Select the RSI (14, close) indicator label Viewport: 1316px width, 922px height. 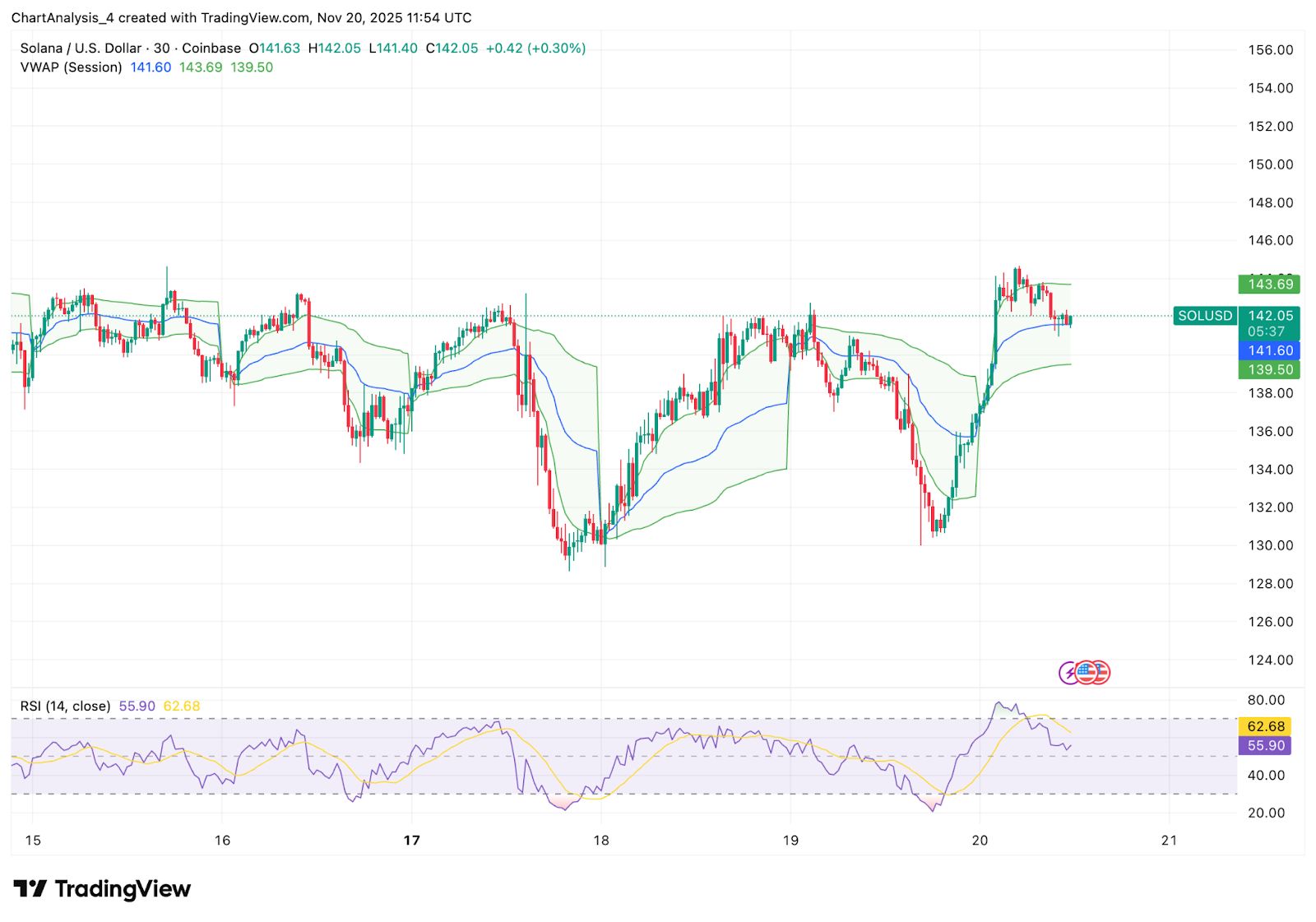coord(64,706)
